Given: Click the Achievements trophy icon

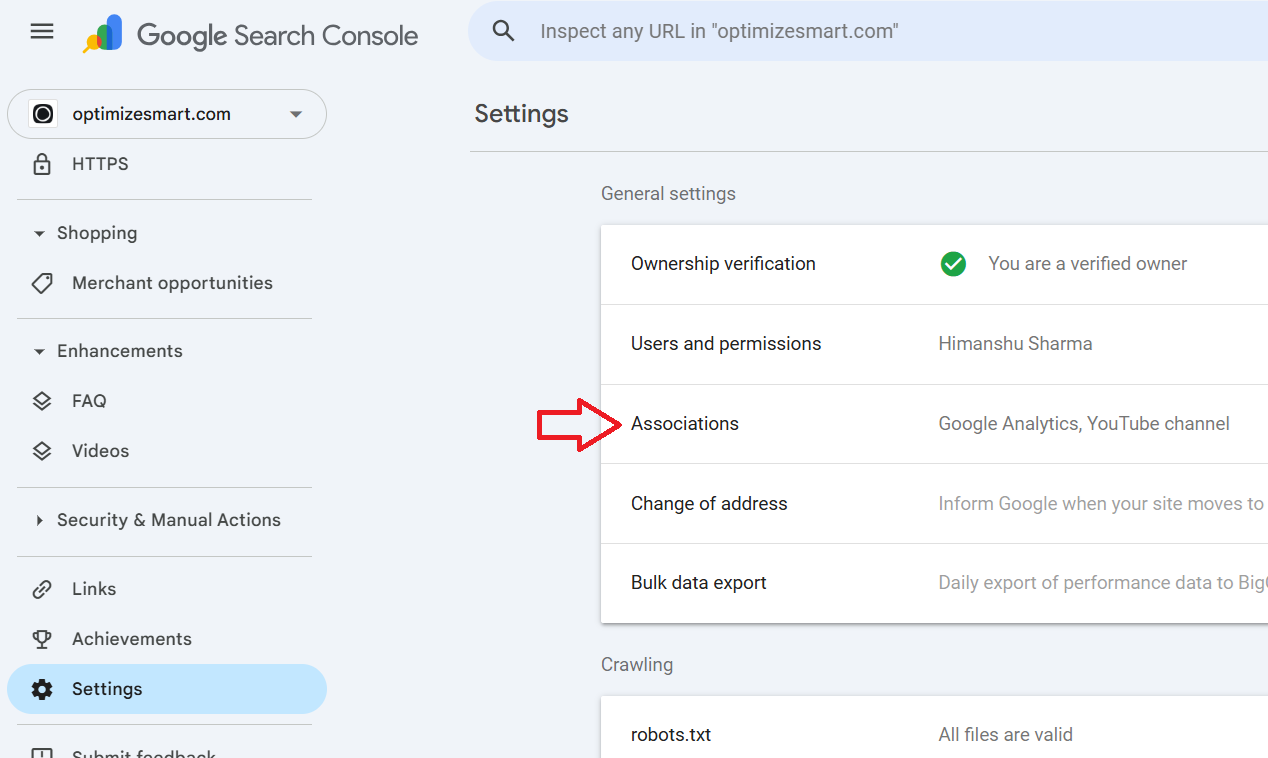Looking at the screenshot, I should [42, 639].
